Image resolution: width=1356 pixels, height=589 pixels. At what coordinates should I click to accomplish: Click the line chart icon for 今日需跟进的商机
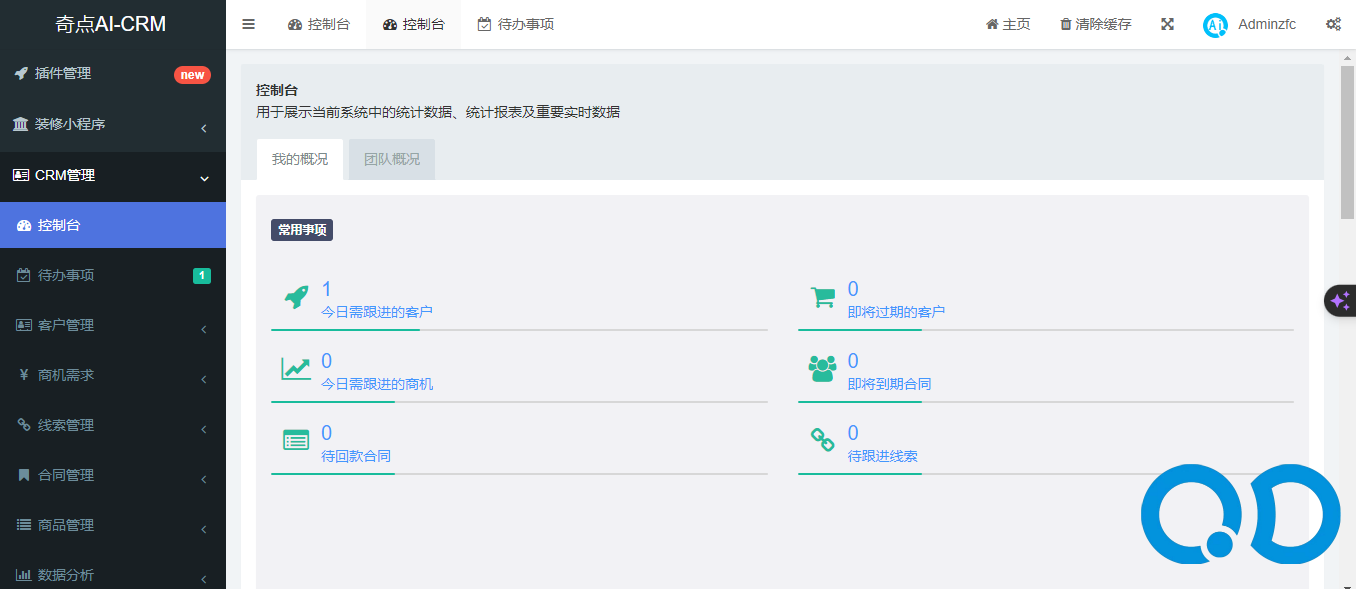coord(296,369)
